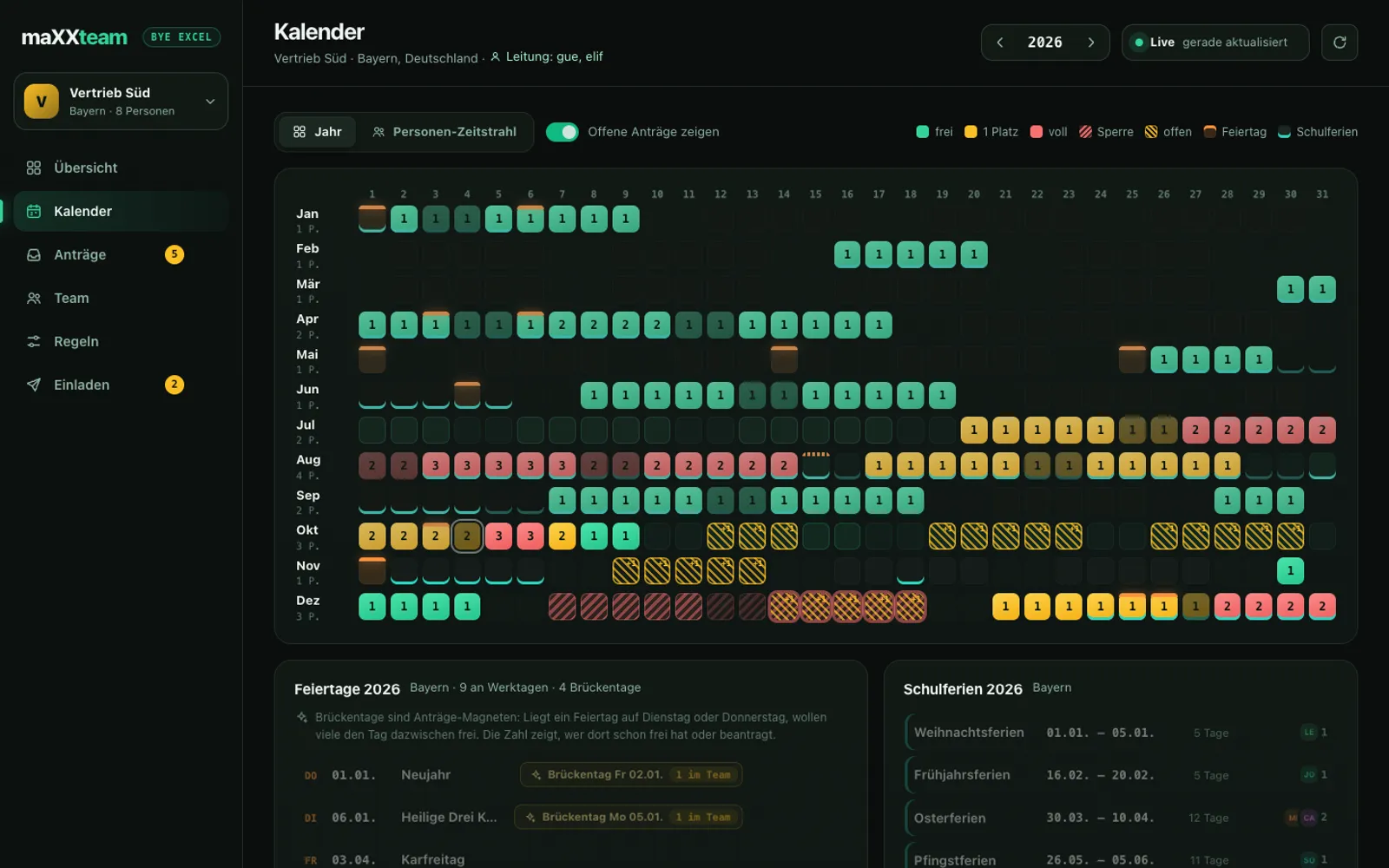This screenshot has width=1389, height=868.
Task: Click the Osterferien avatar group
Action: click(x=1300, y=818)
